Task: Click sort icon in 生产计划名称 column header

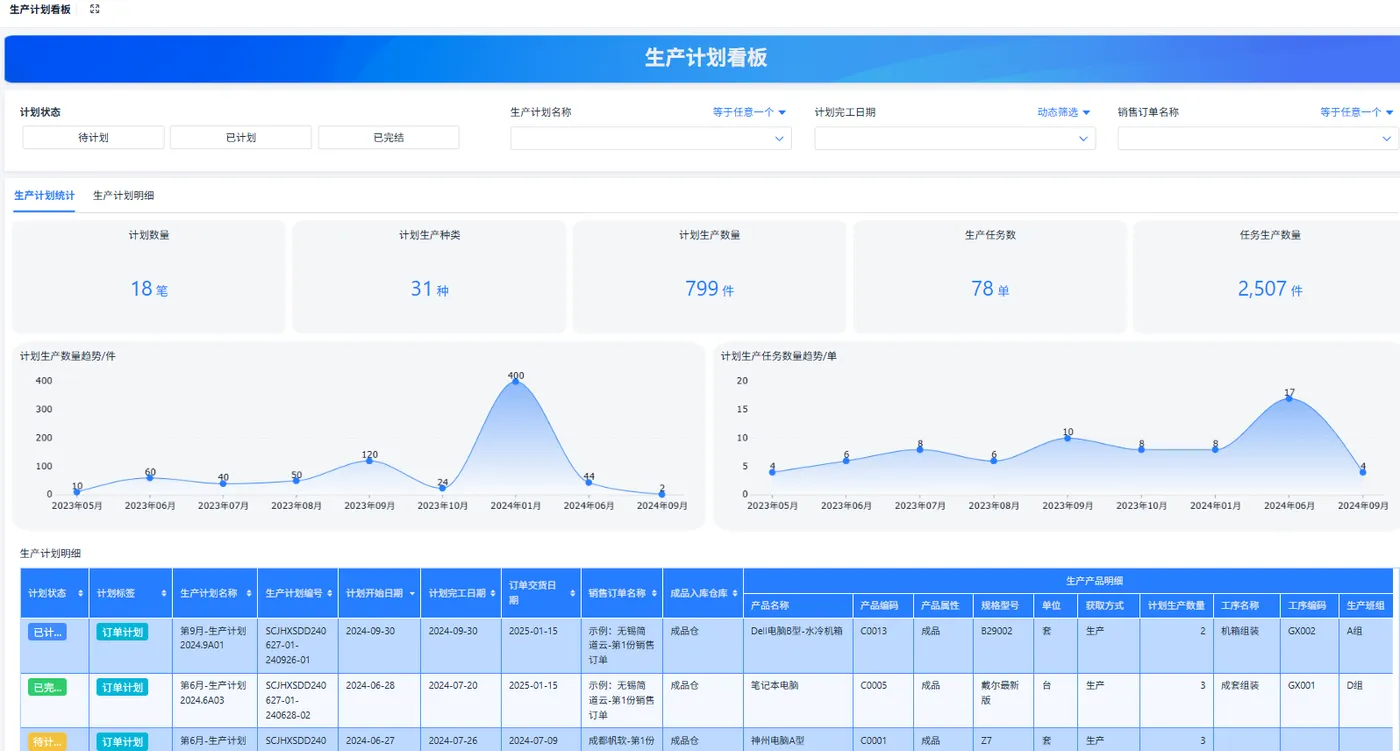Action: pos(249,593)
